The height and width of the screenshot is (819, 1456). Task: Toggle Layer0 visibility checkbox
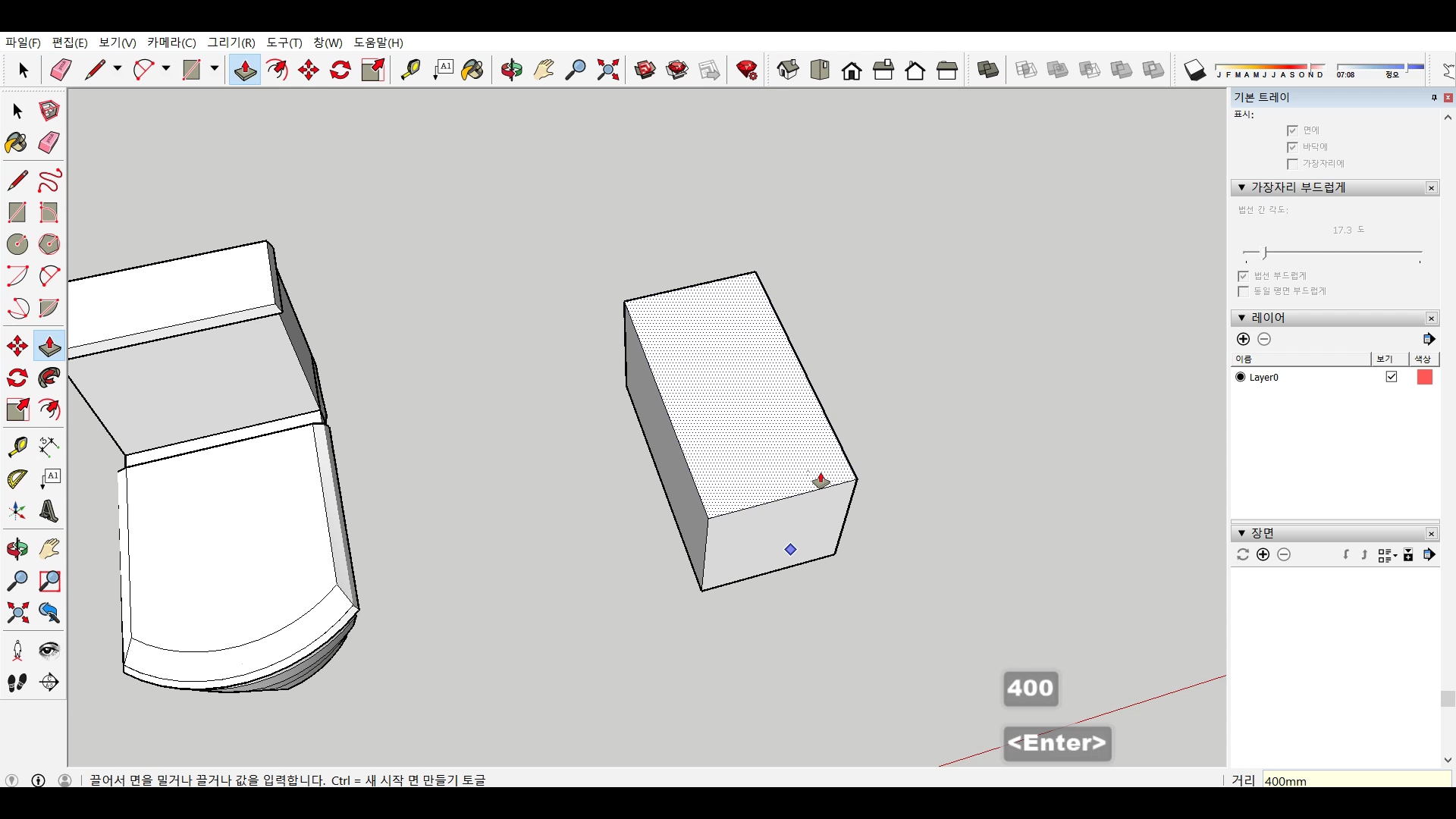1392,377
